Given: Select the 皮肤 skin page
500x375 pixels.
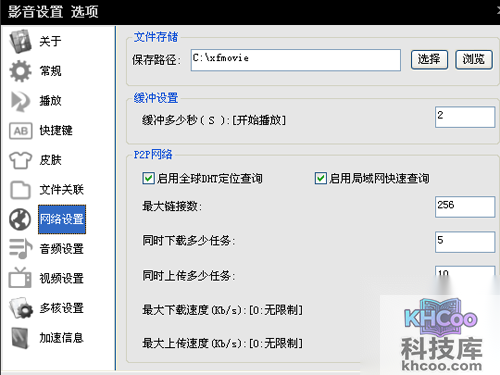Looking at the screenshot, I should coord(50,160).
